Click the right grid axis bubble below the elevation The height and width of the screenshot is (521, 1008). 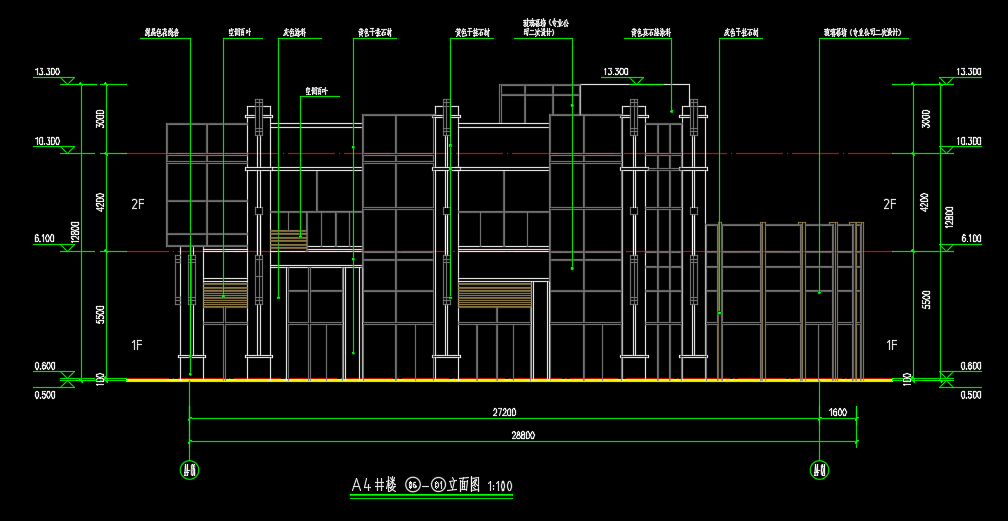818,469
